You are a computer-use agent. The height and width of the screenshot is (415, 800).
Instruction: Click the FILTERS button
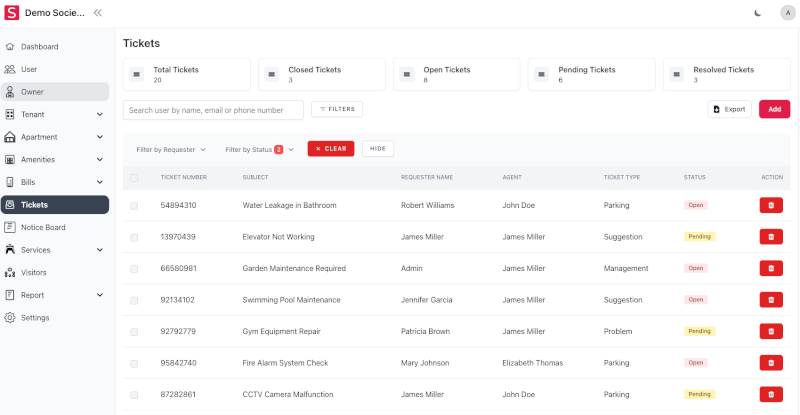337,109
